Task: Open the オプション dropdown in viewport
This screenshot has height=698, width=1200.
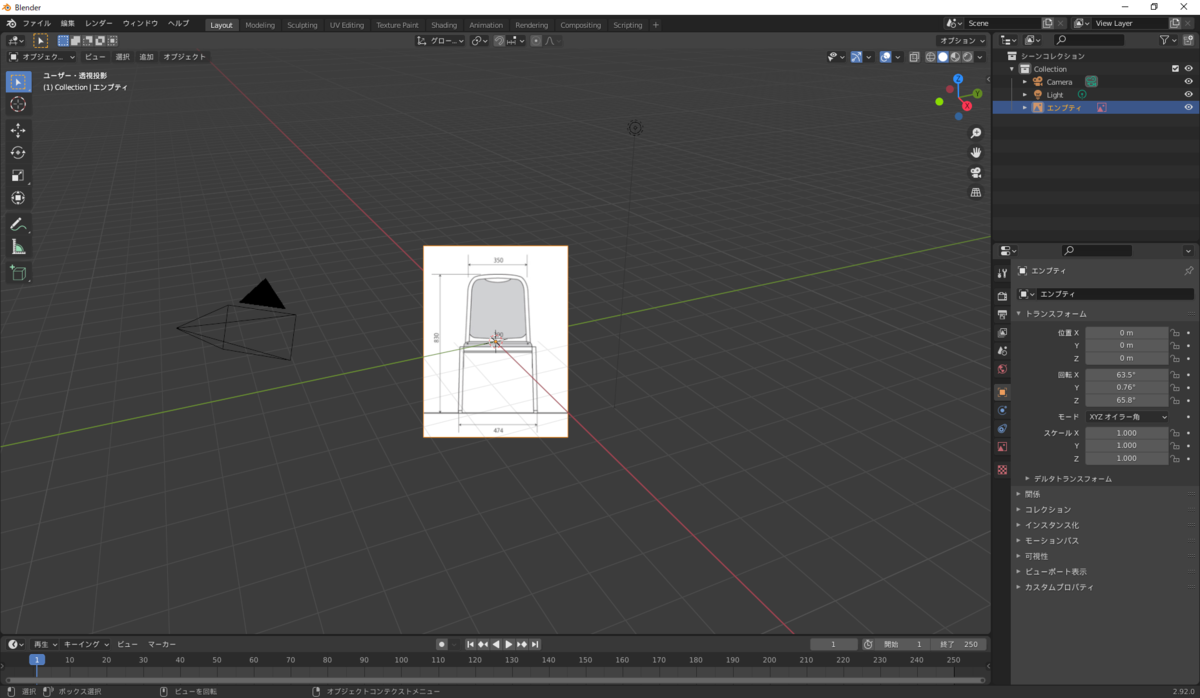Action: click(x=962, y=41)
